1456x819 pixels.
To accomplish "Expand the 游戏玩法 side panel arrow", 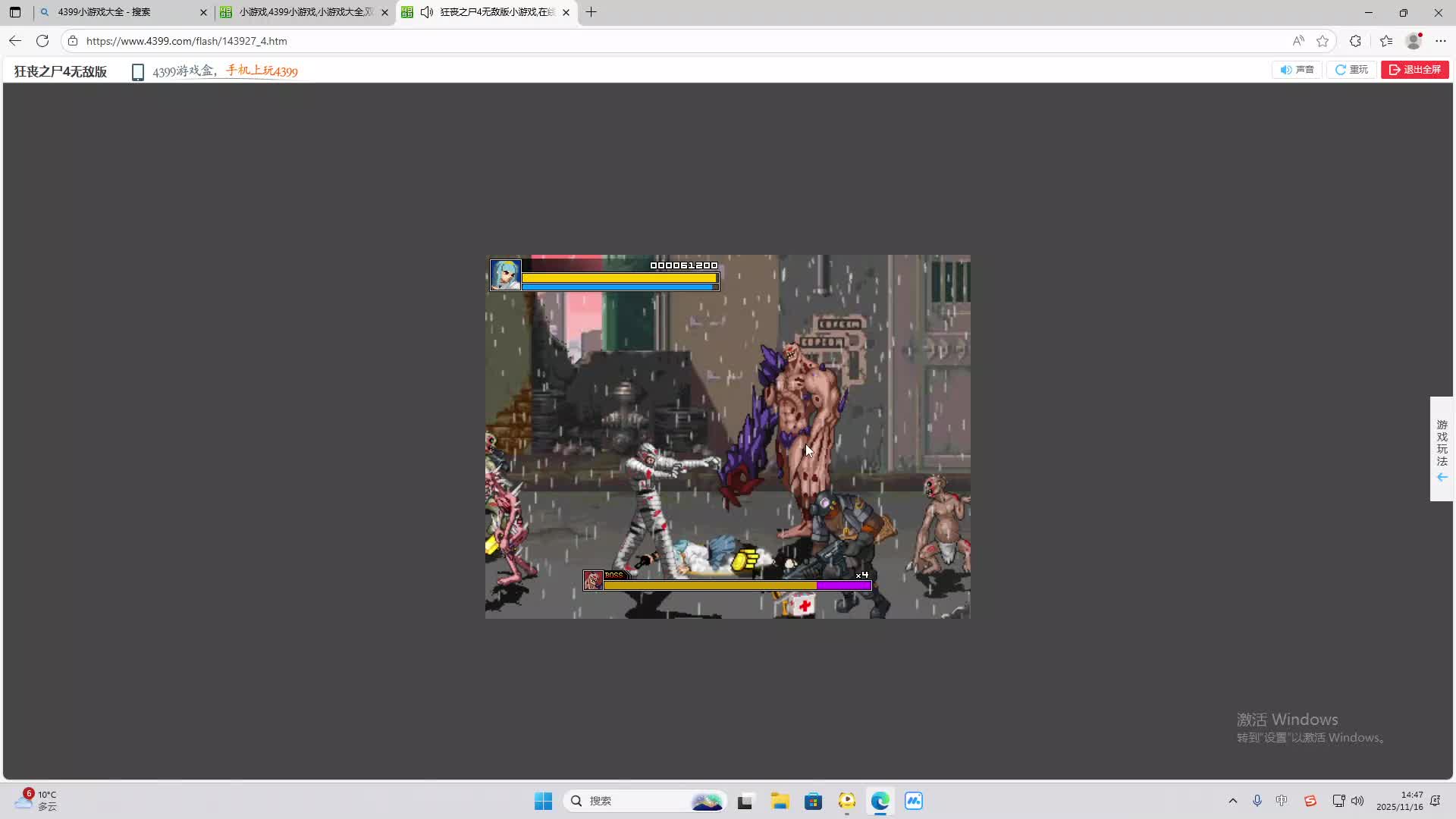I will point(1442,477).
